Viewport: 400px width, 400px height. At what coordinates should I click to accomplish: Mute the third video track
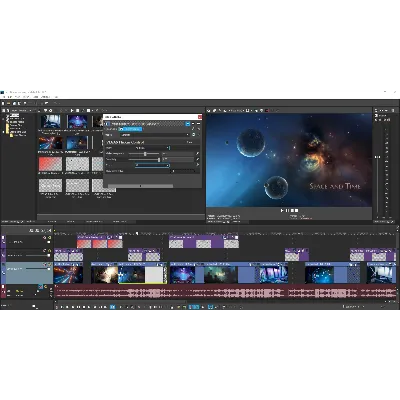tap(45, 264)
